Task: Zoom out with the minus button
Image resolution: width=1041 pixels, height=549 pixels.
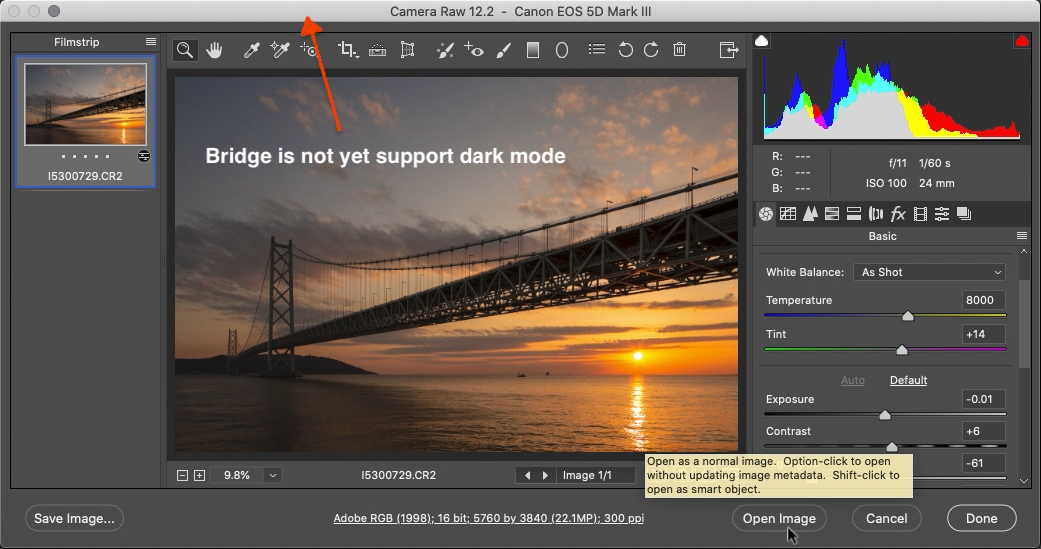Action: [182, 475]
